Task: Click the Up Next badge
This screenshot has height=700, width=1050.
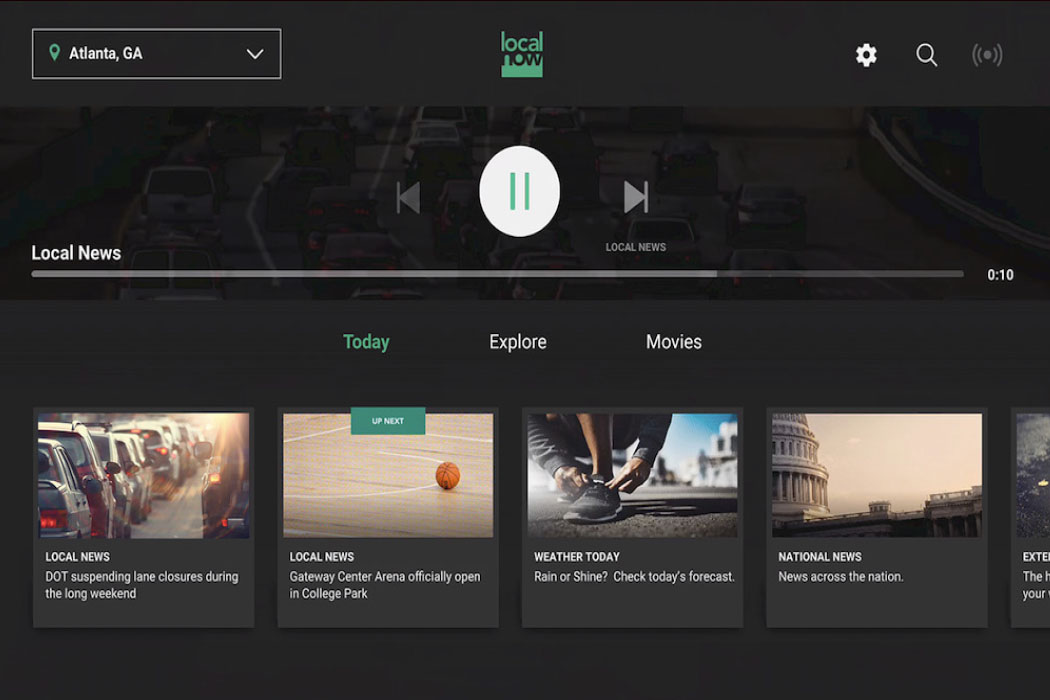Action: tap(388, 421)
